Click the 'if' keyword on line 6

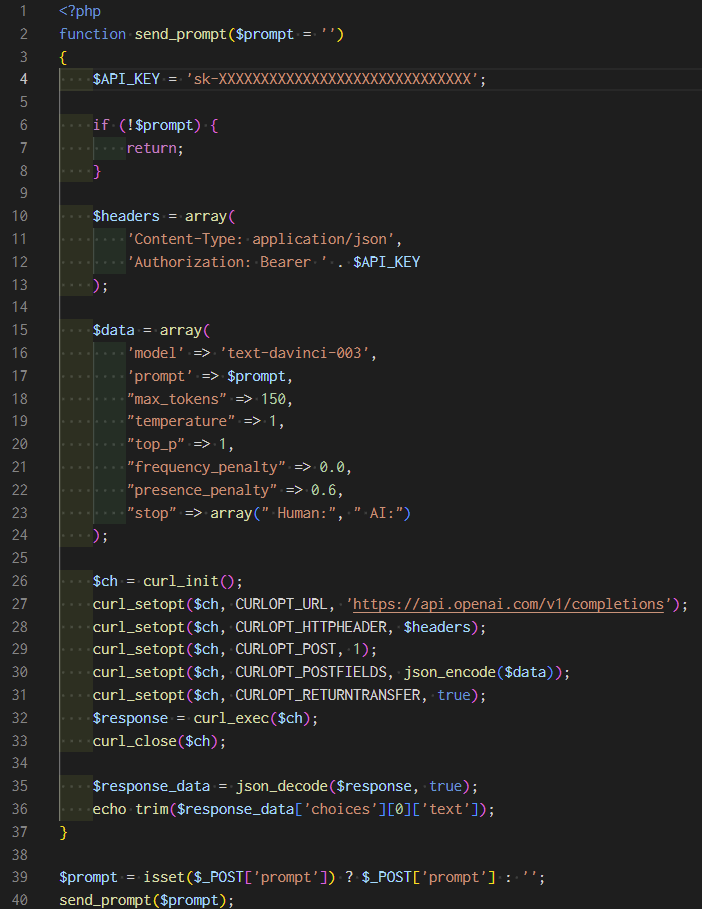tap(101, 125)
